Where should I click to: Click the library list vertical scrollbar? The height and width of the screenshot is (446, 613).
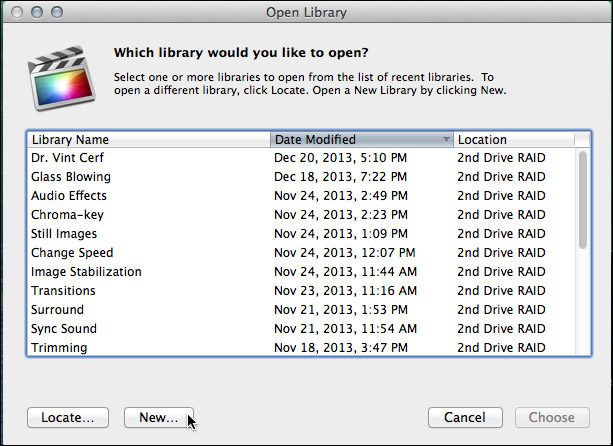[583, 252]
